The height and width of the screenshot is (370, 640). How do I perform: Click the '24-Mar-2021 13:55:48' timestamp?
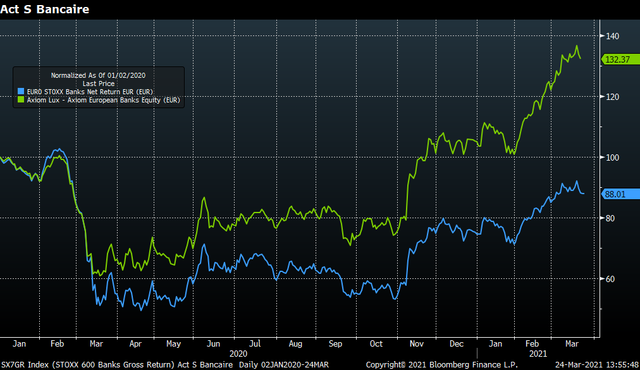coord(597,365)
